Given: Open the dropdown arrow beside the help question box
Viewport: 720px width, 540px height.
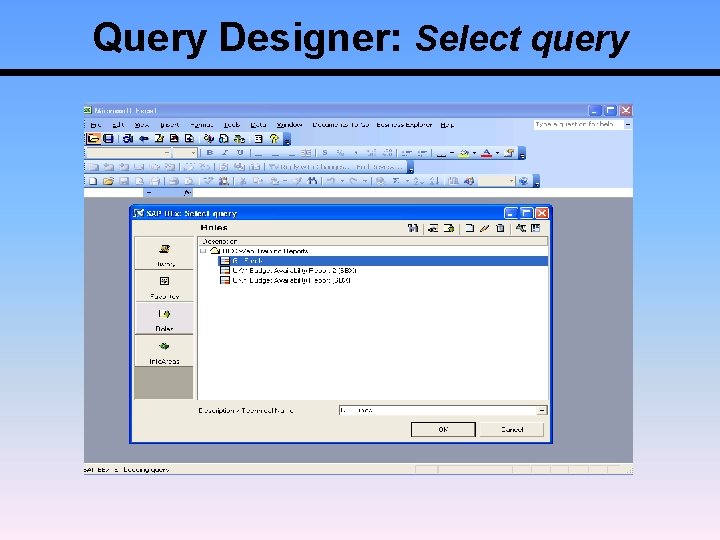Looking at the screenshot, I should point(628,124).
